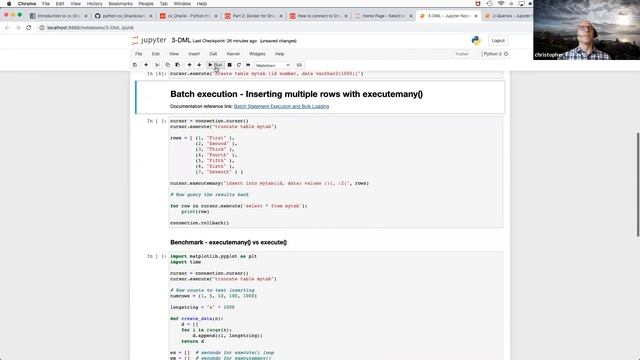Click the Trusted notebook indicator
Image resolution: width=640 pixels, height=360 pixels.
click(x=462, y=54)
